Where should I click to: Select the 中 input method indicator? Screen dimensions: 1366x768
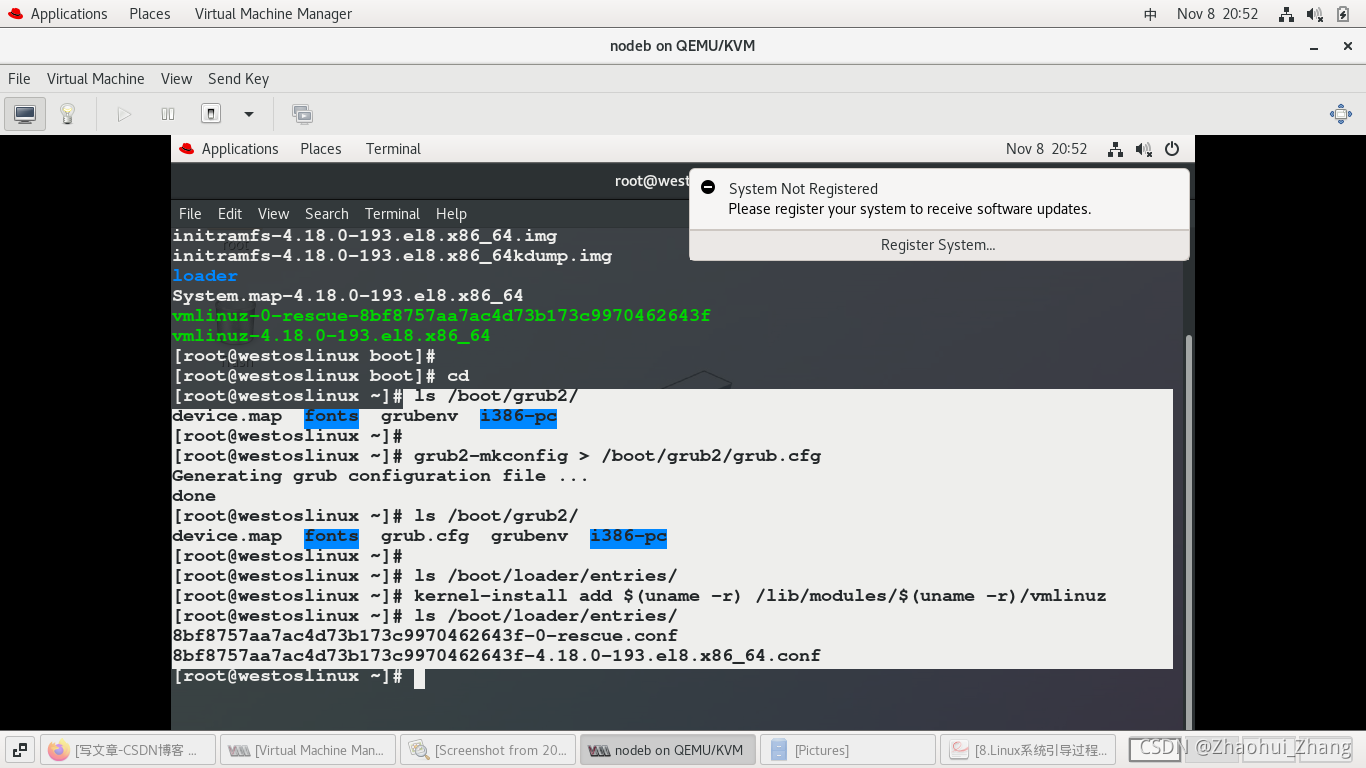coord(1150,14)
